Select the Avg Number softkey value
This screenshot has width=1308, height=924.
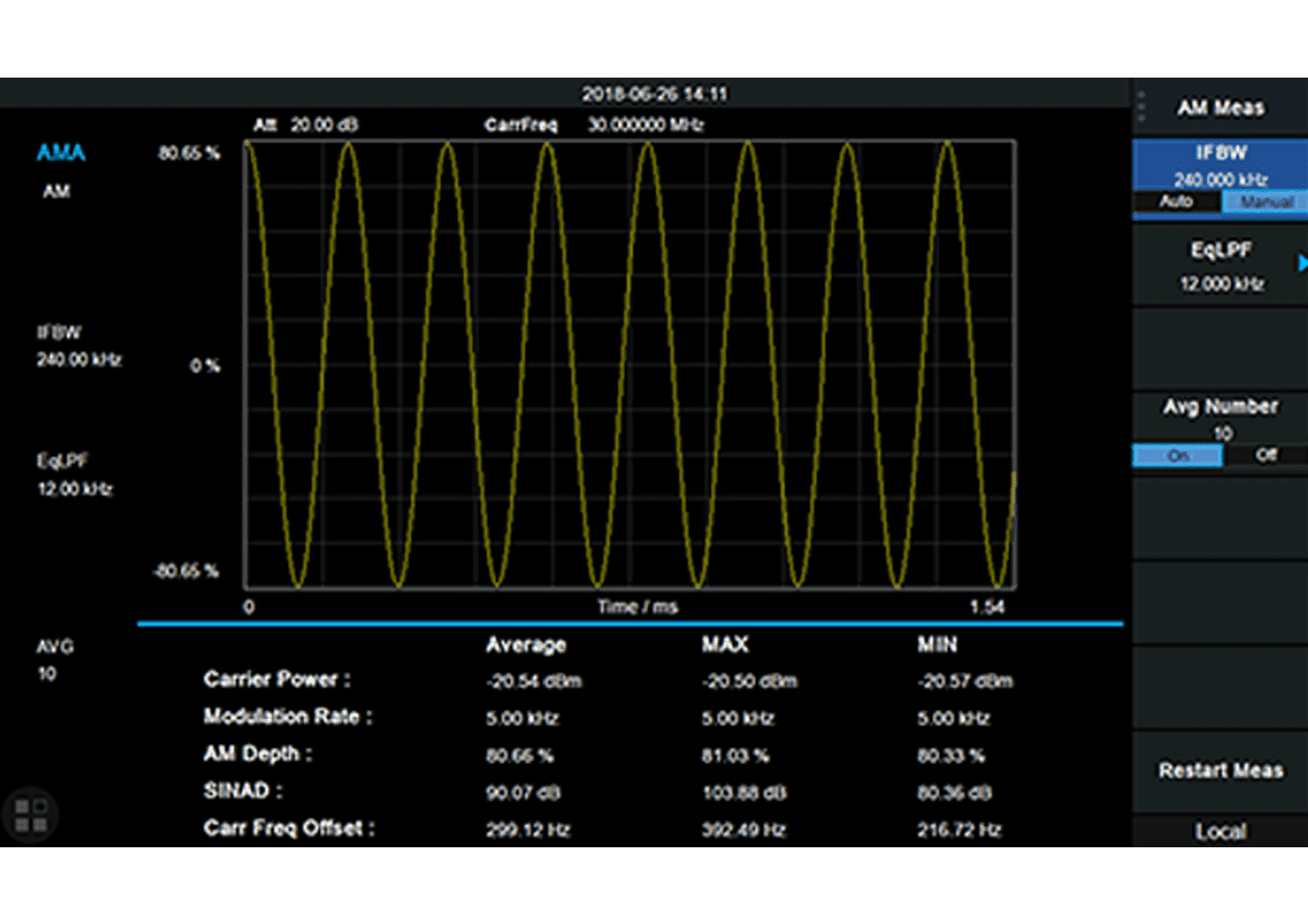(x=1221, y=418)
